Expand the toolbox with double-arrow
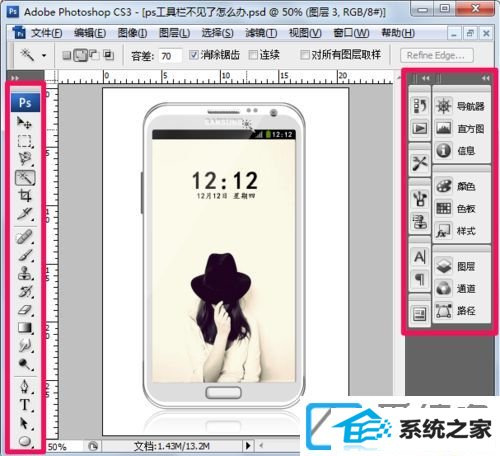The width and height of the screenshot is (500, 456). coord(15,78)
